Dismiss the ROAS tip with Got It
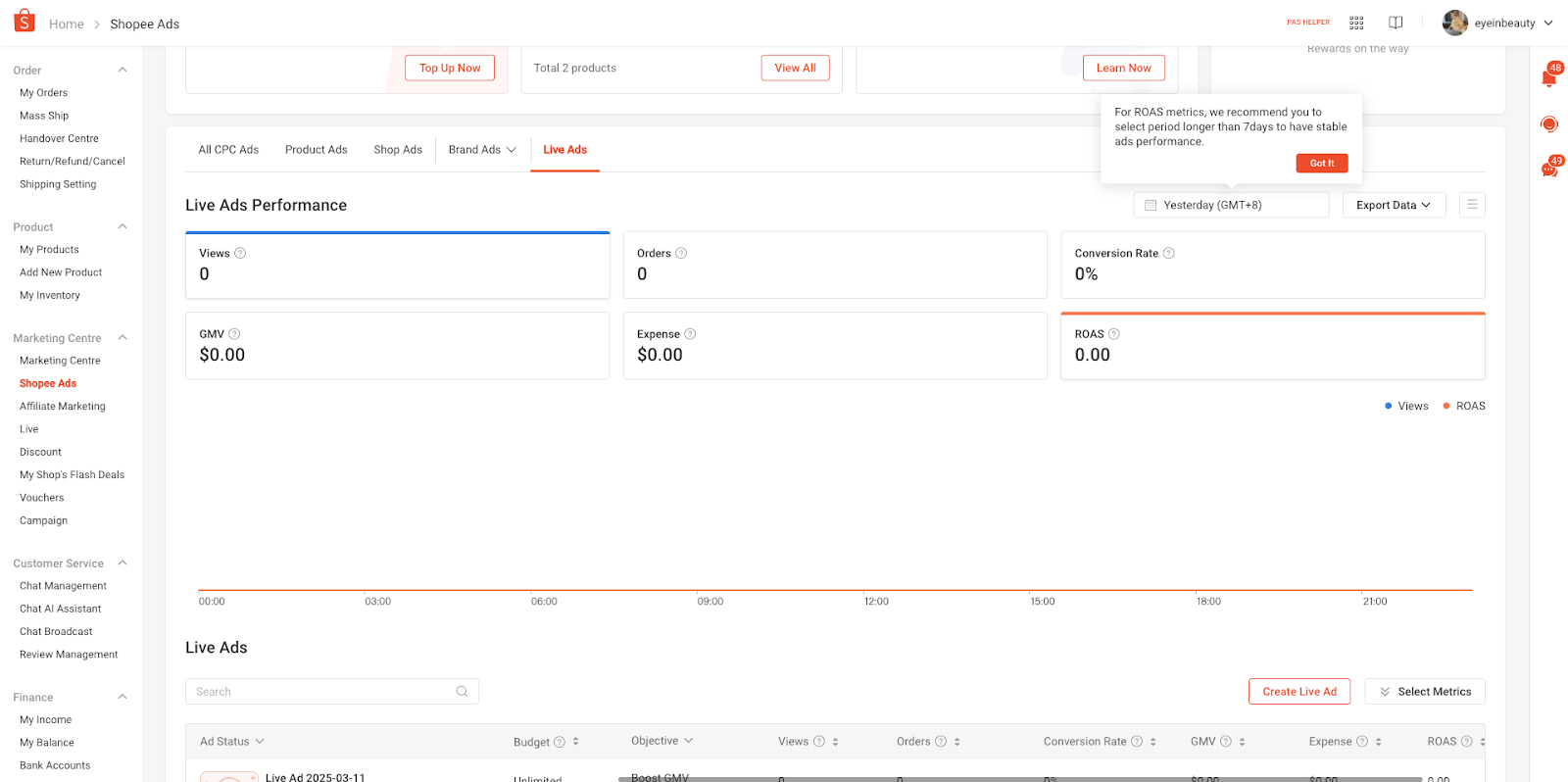Screen dimensions: 1568x782 pos(1322,164)
